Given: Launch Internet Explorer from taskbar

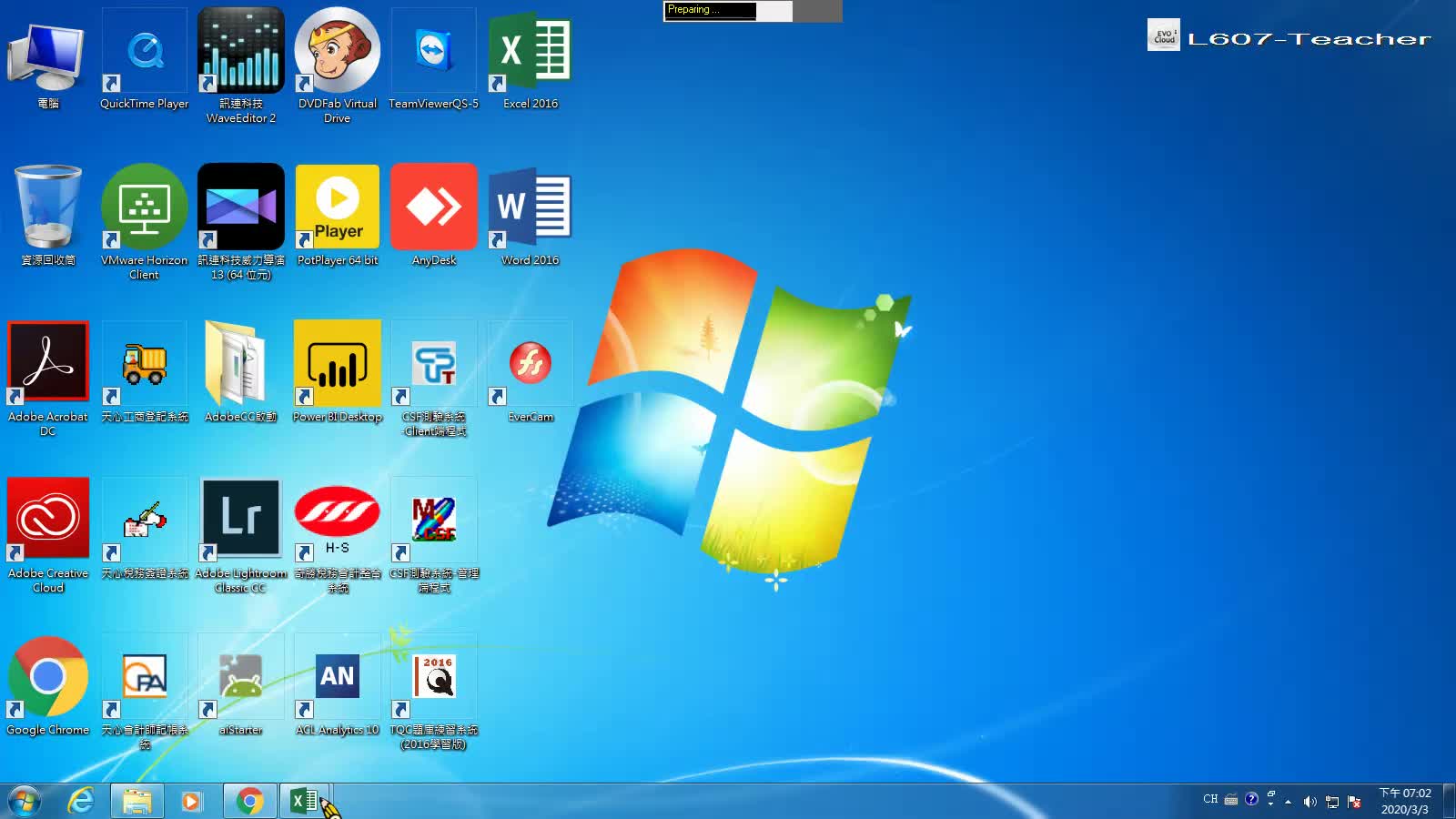Looking at the screenshot, I should 82,801.
